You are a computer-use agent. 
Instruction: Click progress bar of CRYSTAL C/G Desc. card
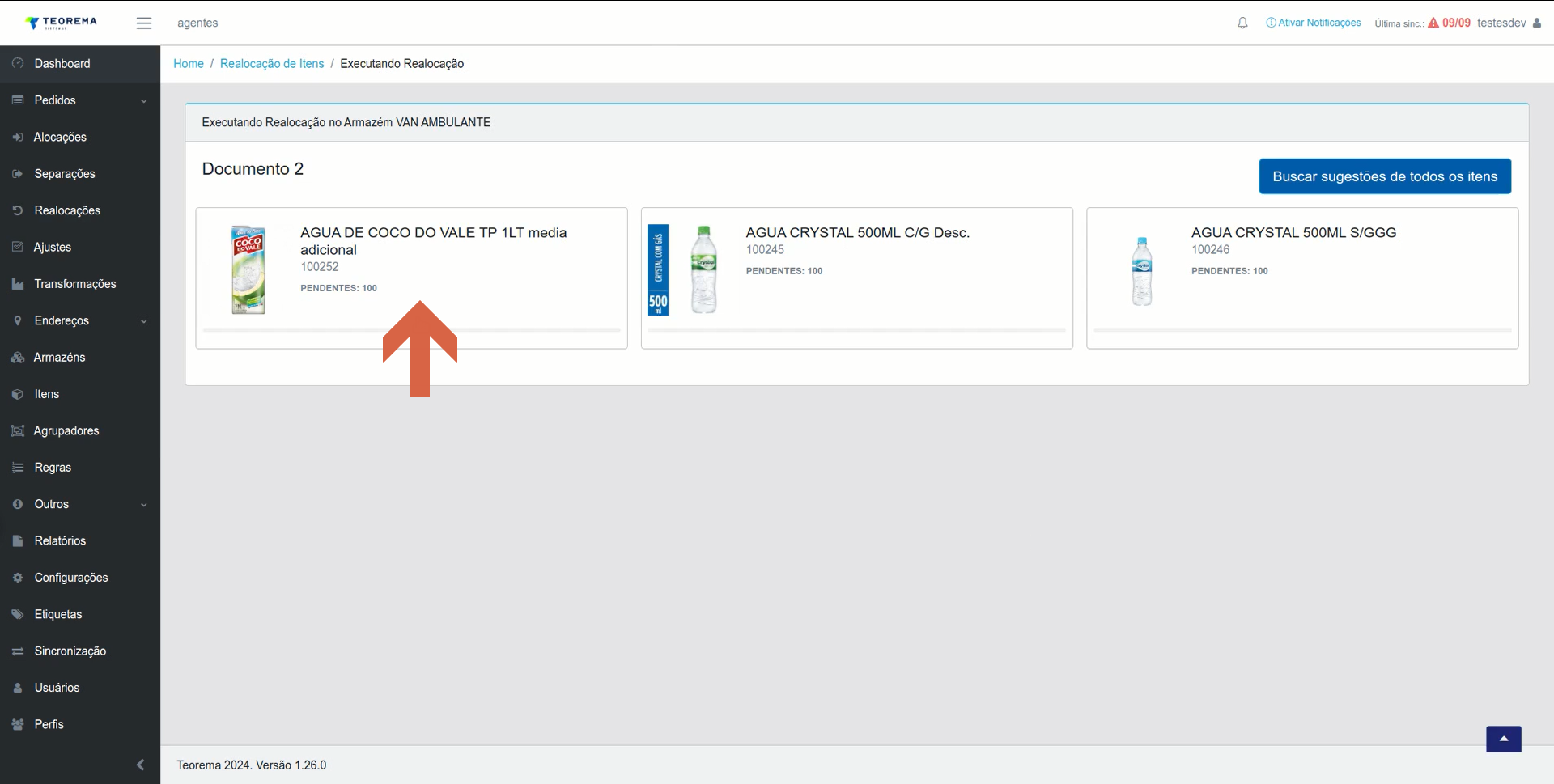coord(856,330)
